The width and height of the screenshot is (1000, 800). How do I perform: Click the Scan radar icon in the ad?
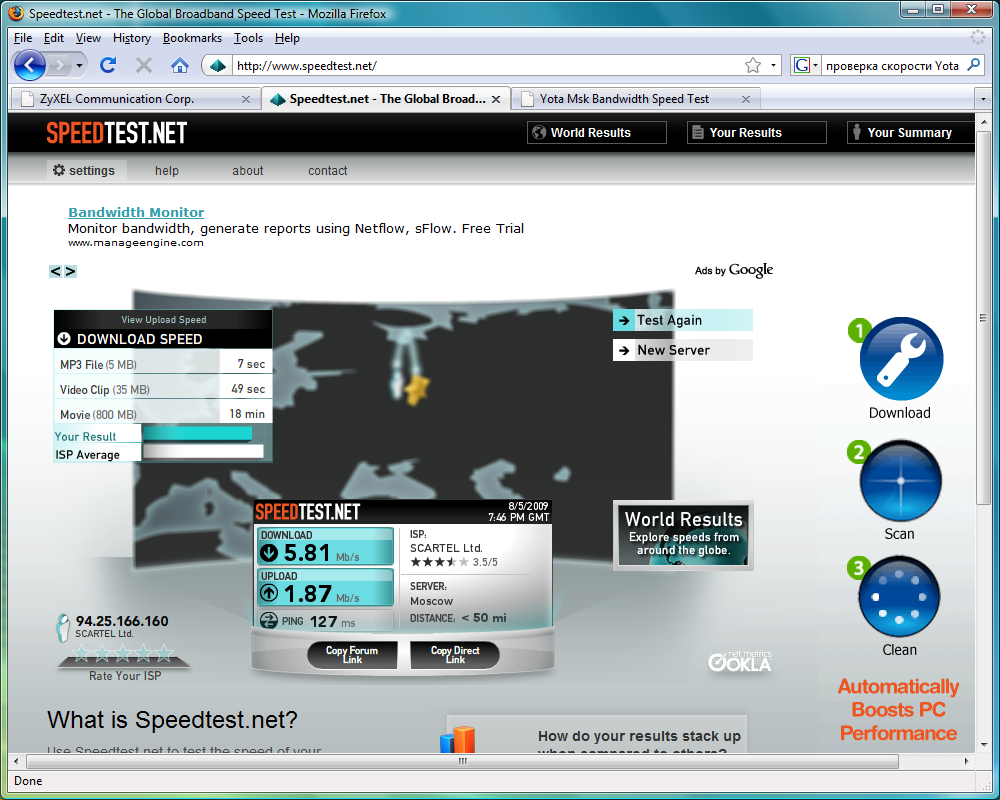[901, 480]
